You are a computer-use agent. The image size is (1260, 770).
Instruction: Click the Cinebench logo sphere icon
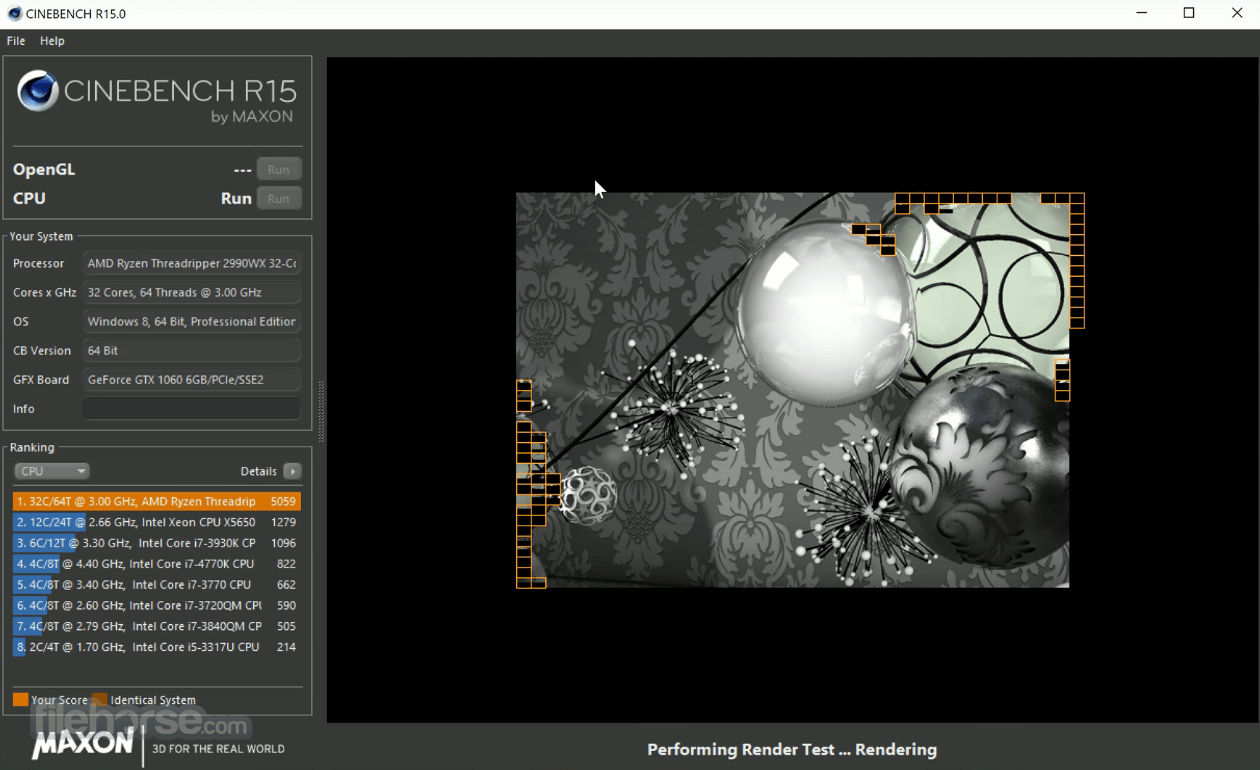pos(38,91)
